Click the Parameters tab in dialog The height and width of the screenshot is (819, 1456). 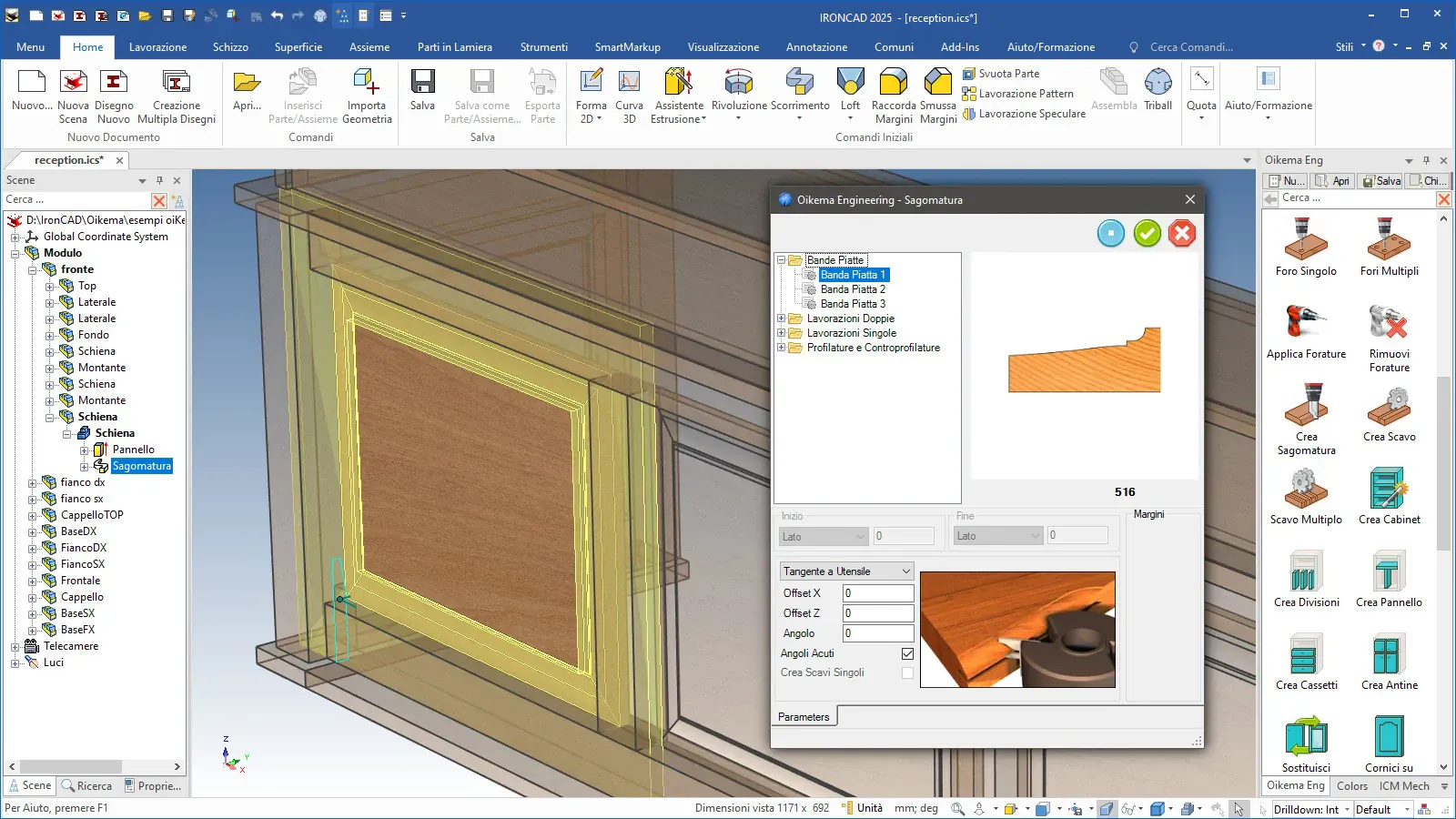point(804,717)
